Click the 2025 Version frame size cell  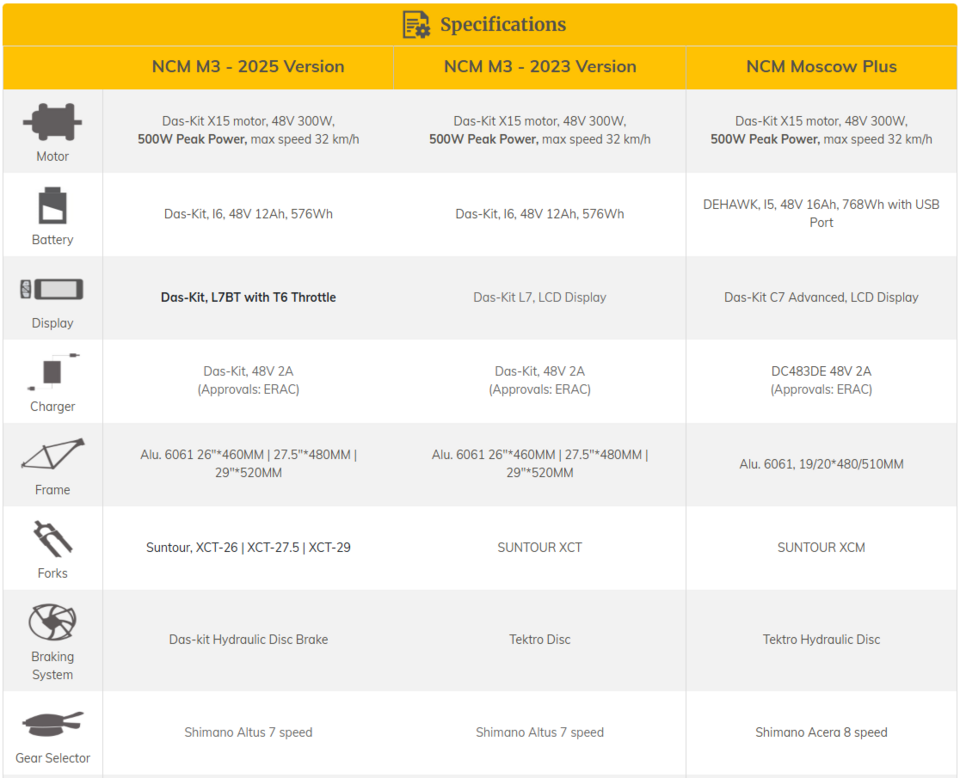(x=248, y=463)
